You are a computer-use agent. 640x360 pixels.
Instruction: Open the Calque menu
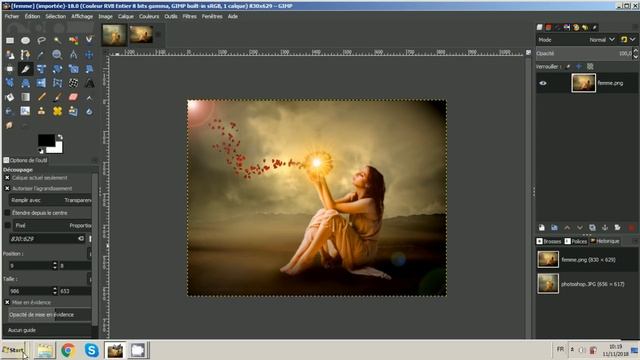coord(126,16)
